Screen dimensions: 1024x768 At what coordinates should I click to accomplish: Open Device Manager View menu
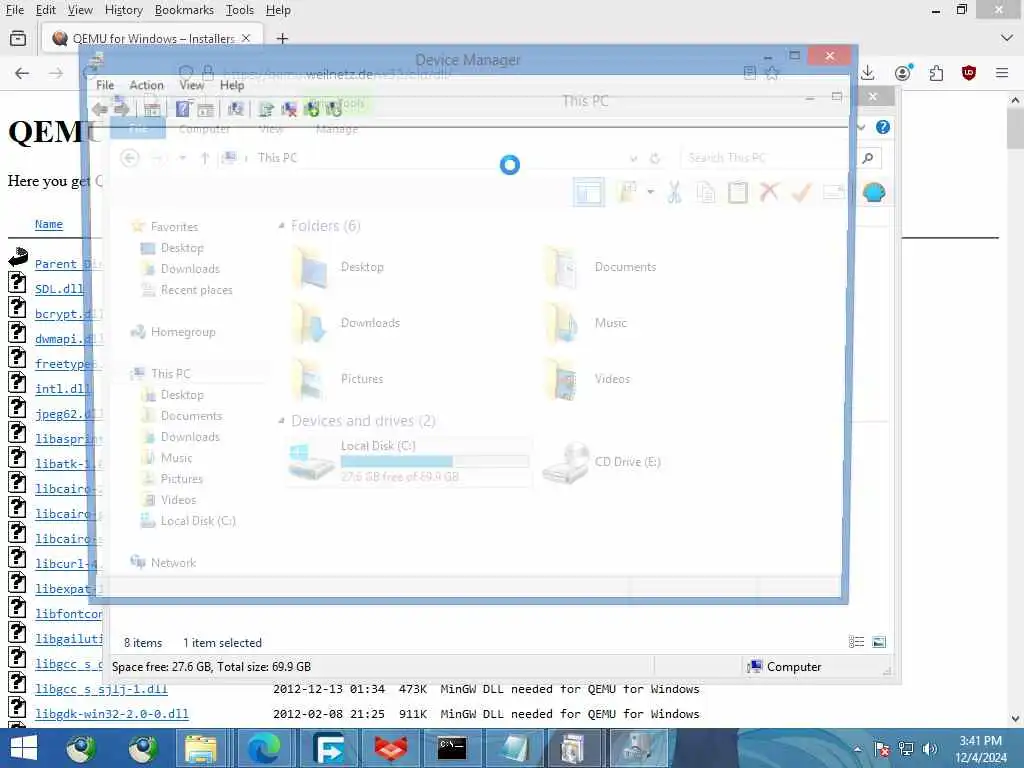point(191,85)
